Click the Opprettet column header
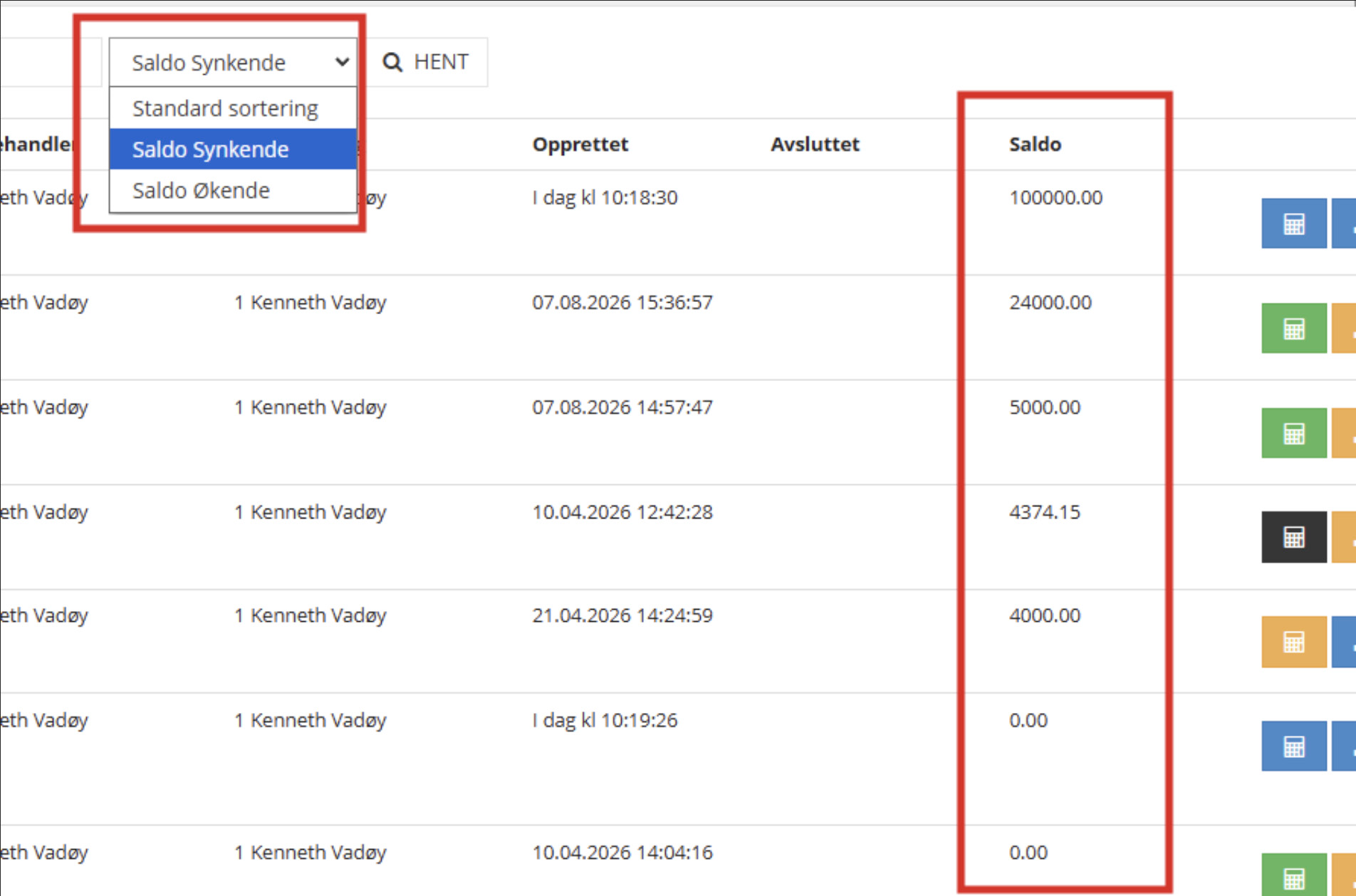 (x=580, y=145)
